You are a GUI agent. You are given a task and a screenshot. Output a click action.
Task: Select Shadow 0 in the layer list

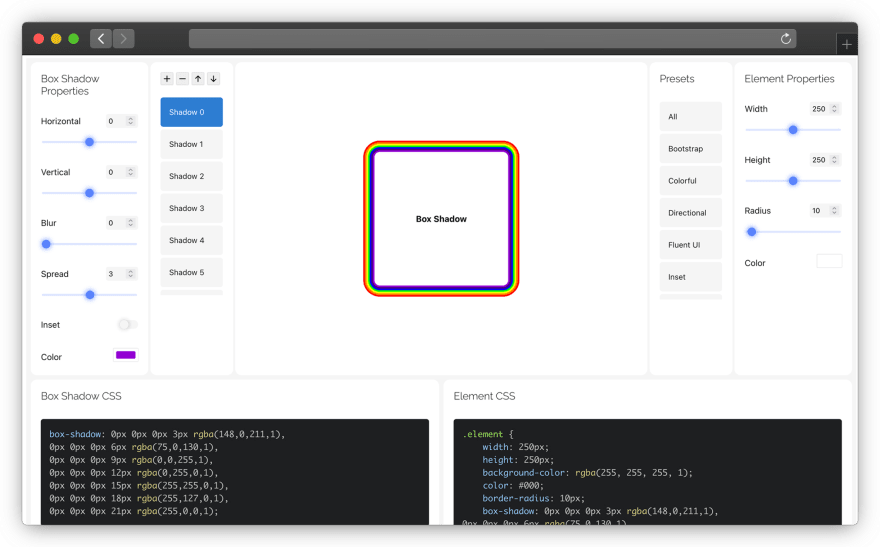pyautogui.click(x=191, y=112)
